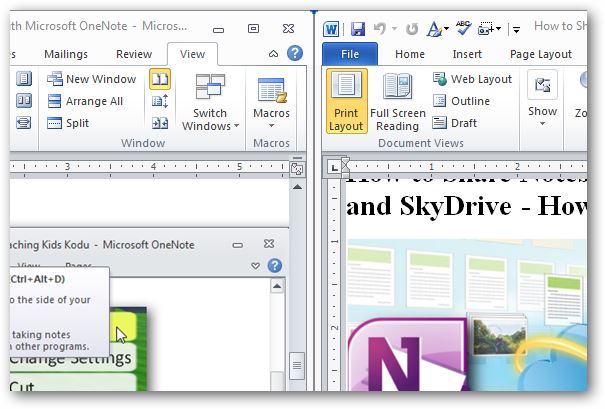Viewport: 605px width, 409px height.
Task: Click Reset Window Position icon
Action: [x=160, y=123]
